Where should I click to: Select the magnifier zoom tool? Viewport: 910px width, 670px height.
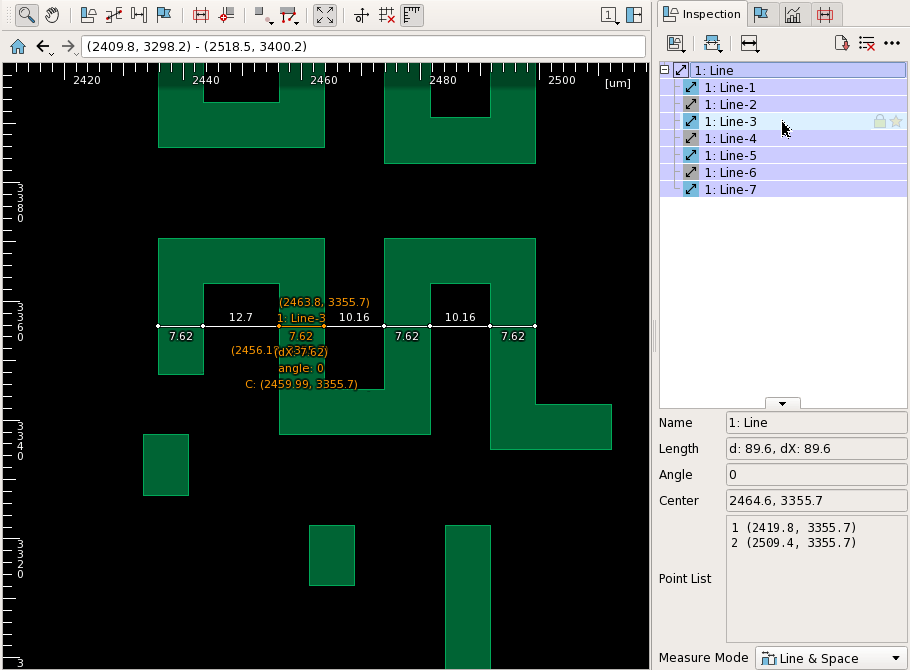coord(26,15)
